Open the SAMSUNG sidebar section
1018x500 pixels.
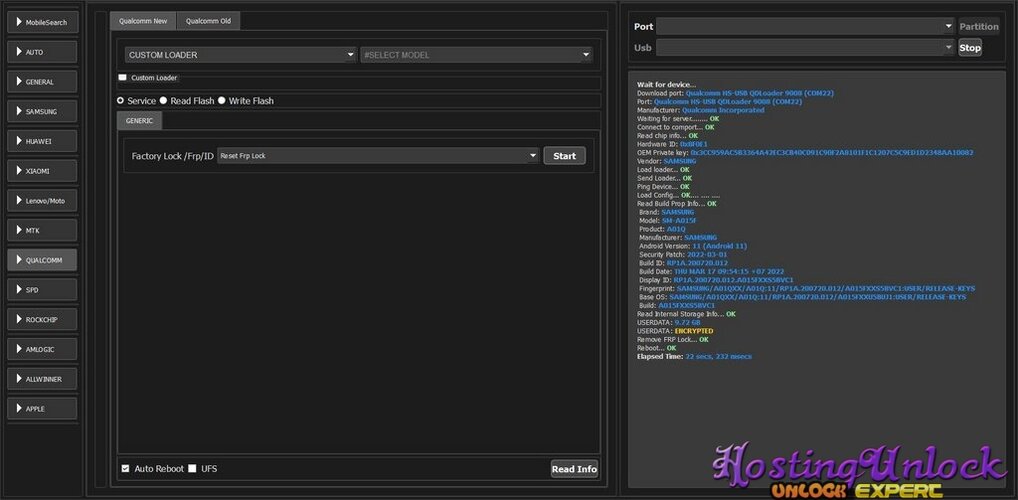point(42,112)
